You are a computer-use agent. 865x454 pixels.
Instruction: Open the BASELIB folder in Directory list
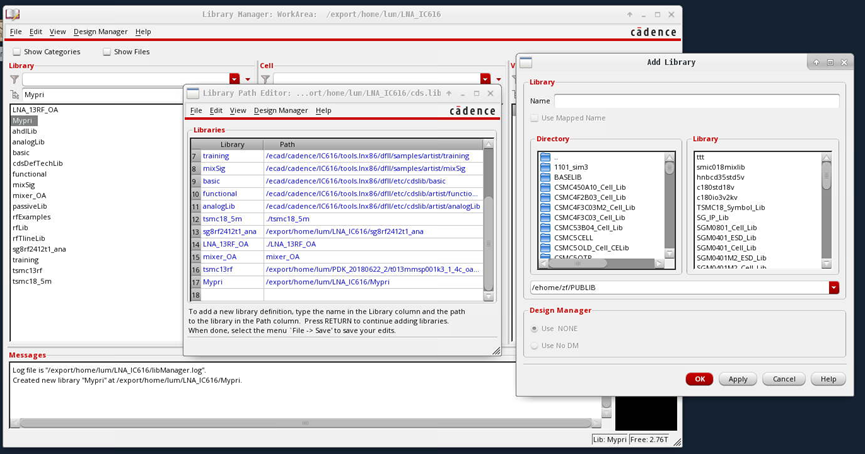pos(568,177)
